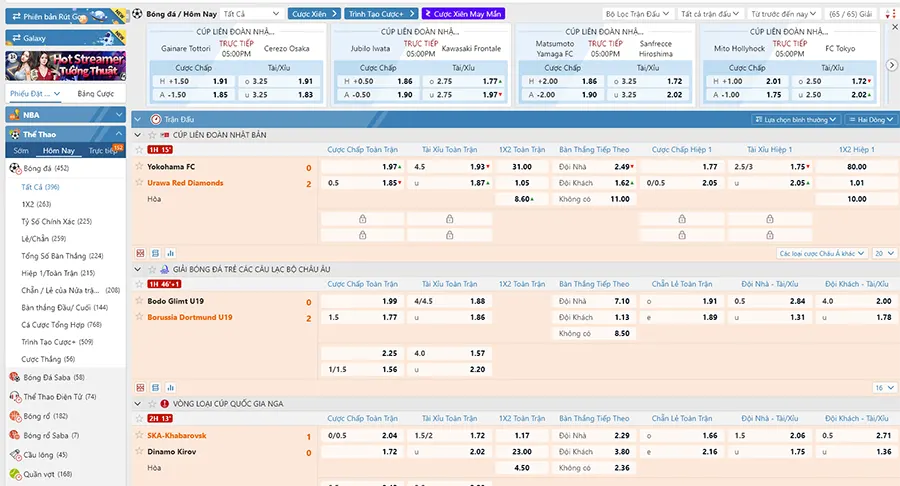Click the Cược Xiên button

pos(313,14)
